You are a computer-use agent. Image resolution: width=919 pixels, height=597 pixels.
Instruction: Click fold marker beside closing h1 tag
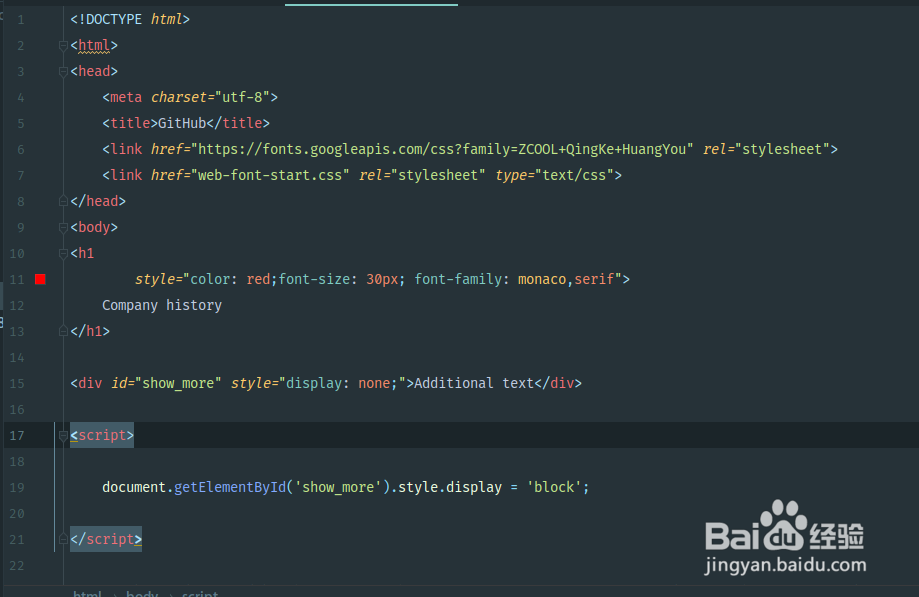coord(63,332)
